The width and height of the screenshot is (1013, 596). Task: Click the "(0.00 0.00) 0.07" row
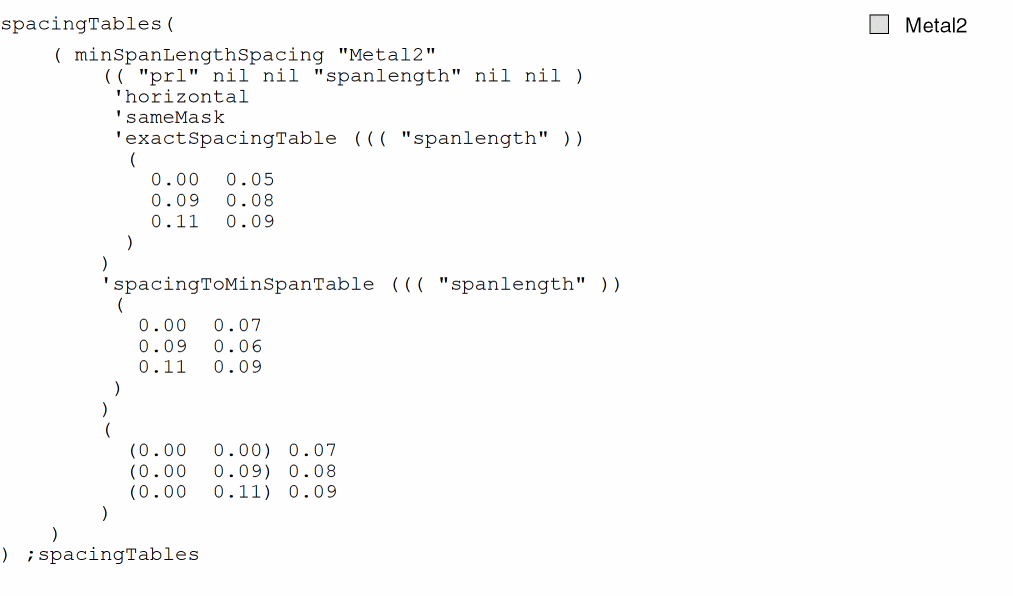pos(232,451)
